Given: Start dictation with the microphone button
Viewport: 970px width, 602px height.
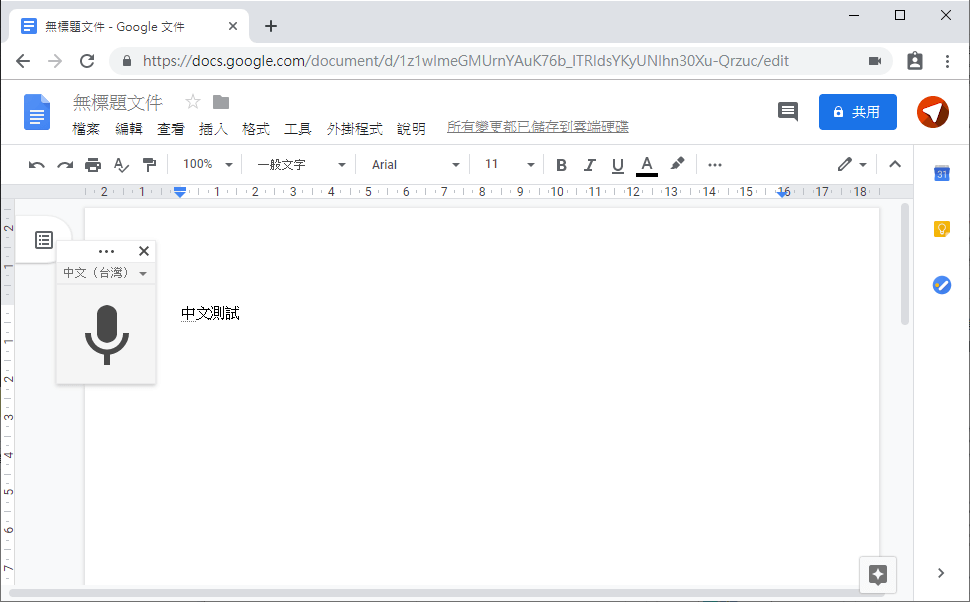Looking at the screenshot, I should tap(106, 335).
